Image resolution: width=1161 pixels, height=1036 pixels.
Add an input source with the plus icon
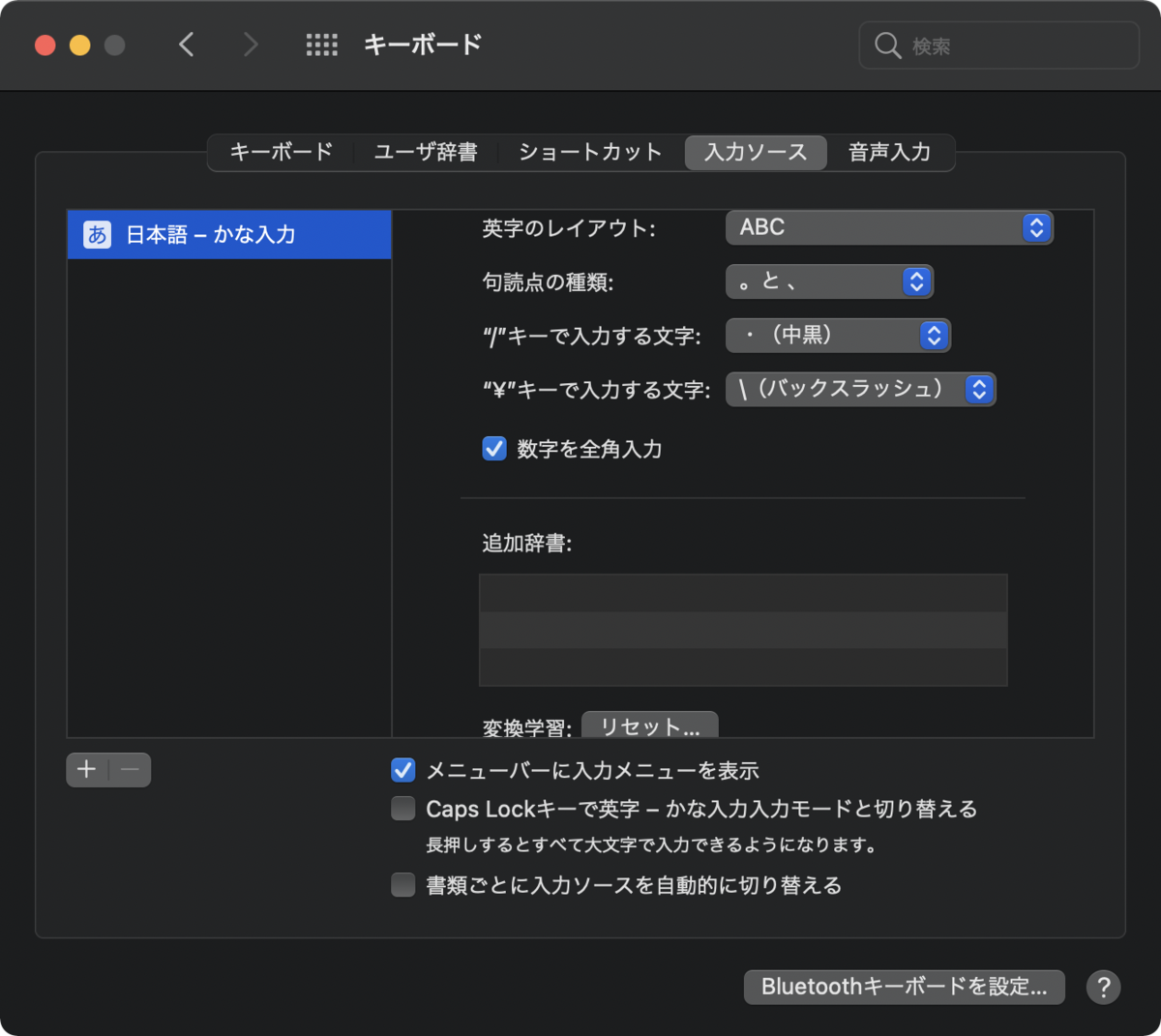tap(85, 770)
